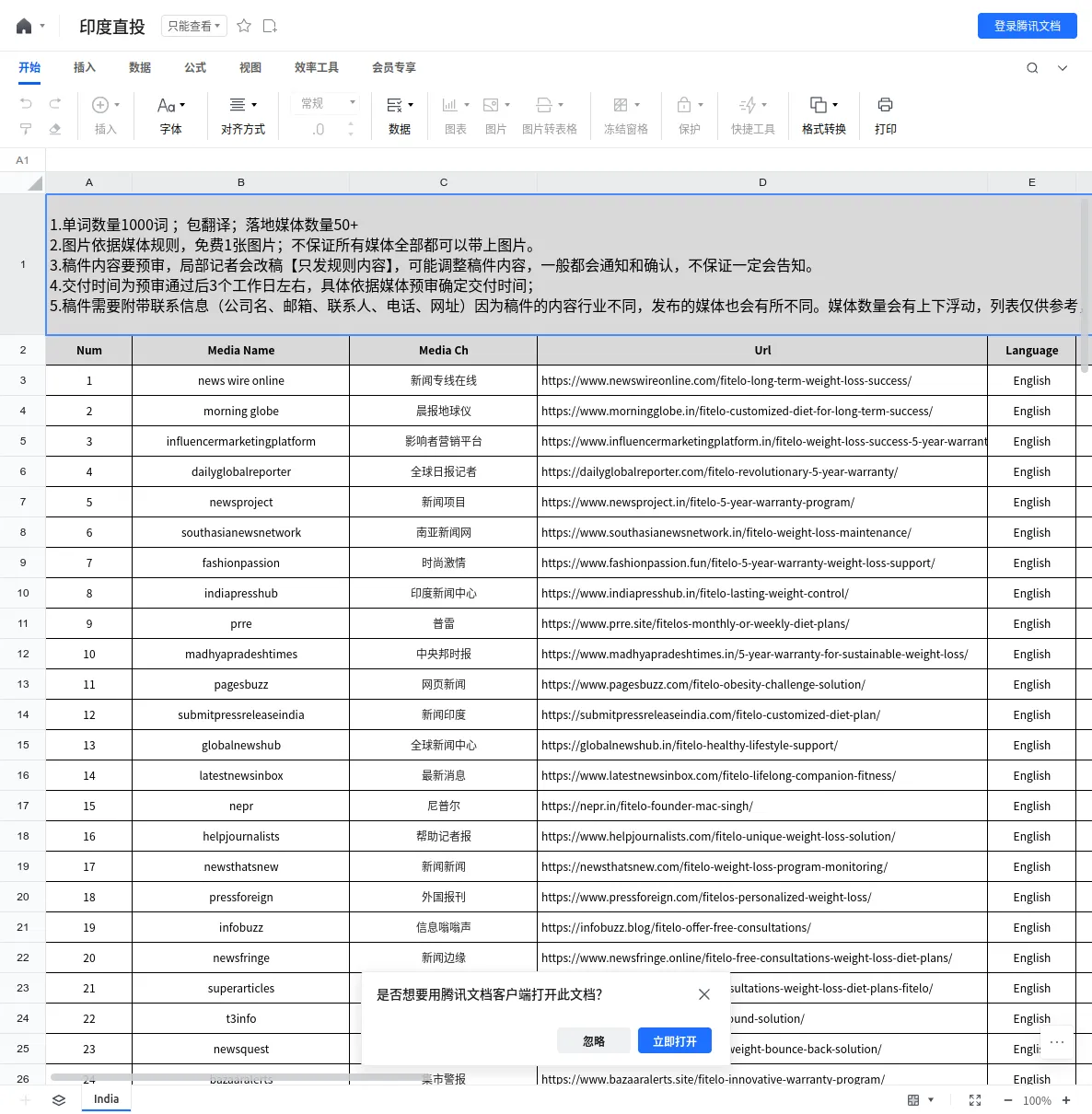Select the 'madhyapradeshtimes' cell
The width and height of the screenshot is (1092, 1114).
[x=241, y=655]
